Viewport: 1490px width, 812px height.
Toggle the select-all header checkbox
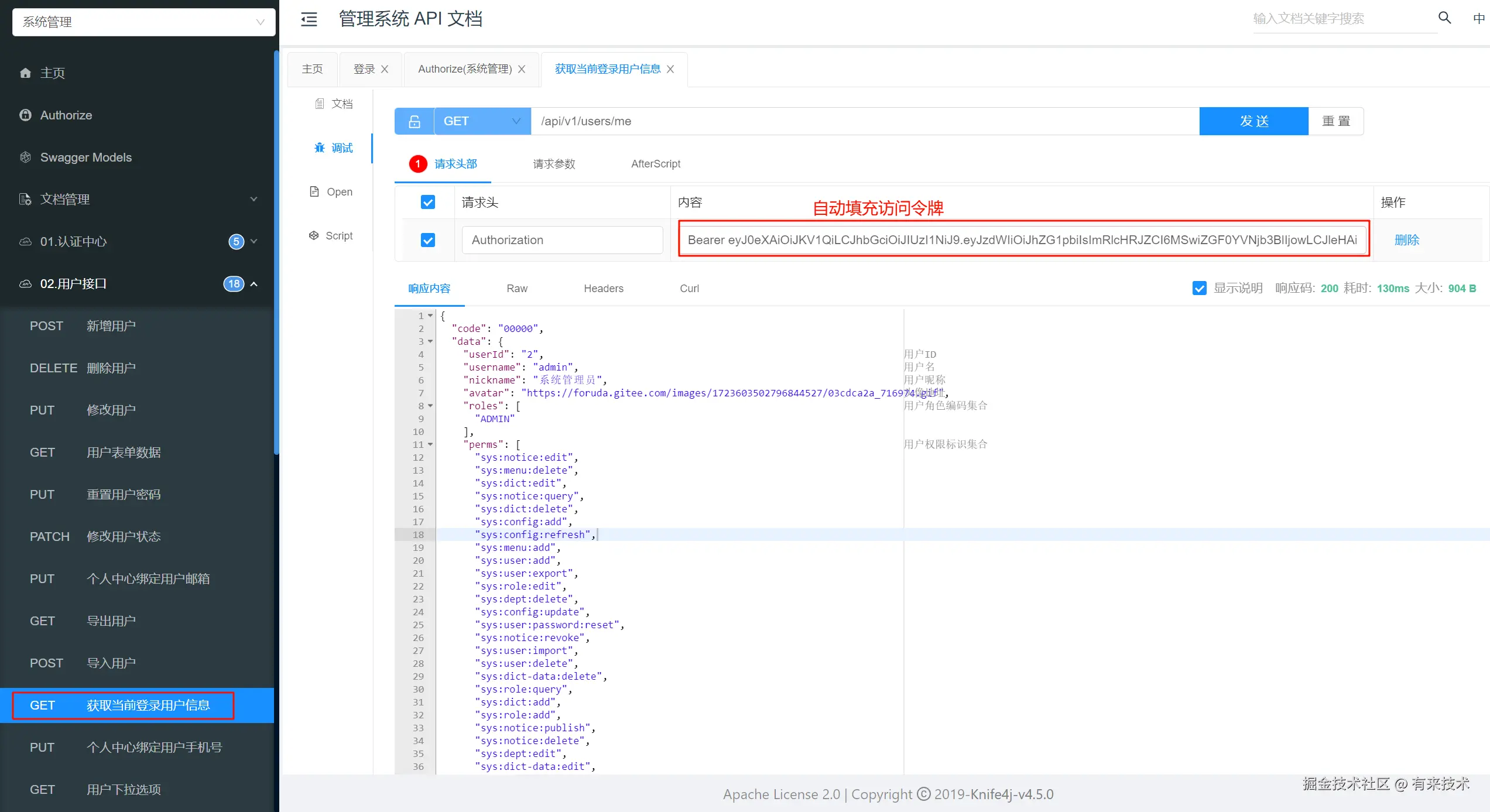(x=428, y=203)
